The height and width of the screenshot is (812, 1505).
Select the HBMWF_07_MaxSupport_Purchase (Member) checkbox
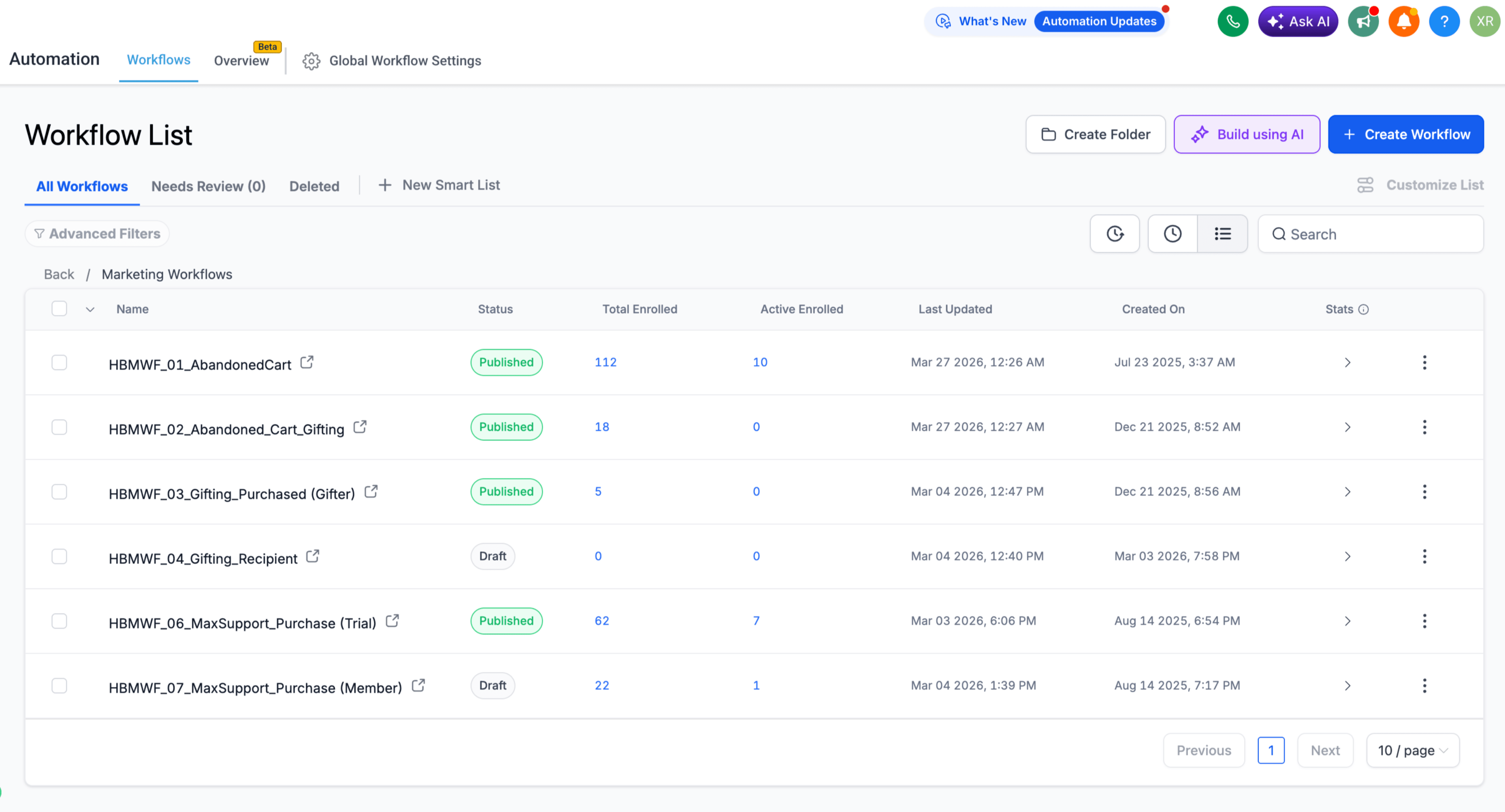tap(59, 686)
